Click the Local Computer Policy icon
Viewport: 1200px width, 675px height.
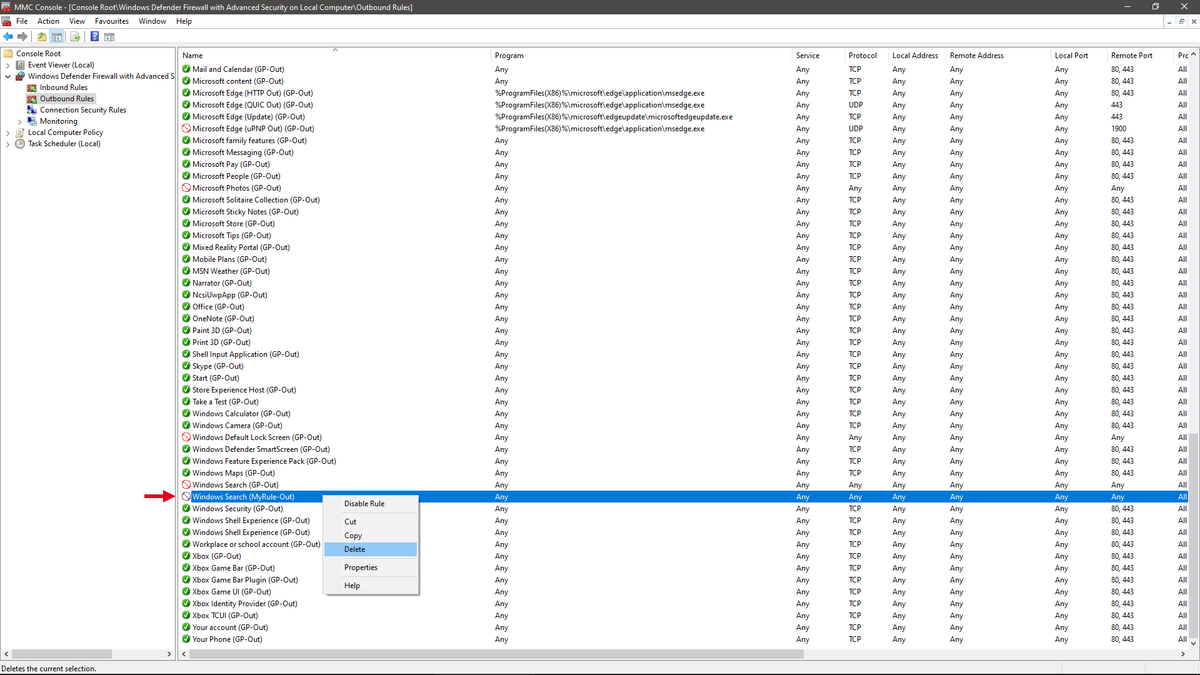20,133
